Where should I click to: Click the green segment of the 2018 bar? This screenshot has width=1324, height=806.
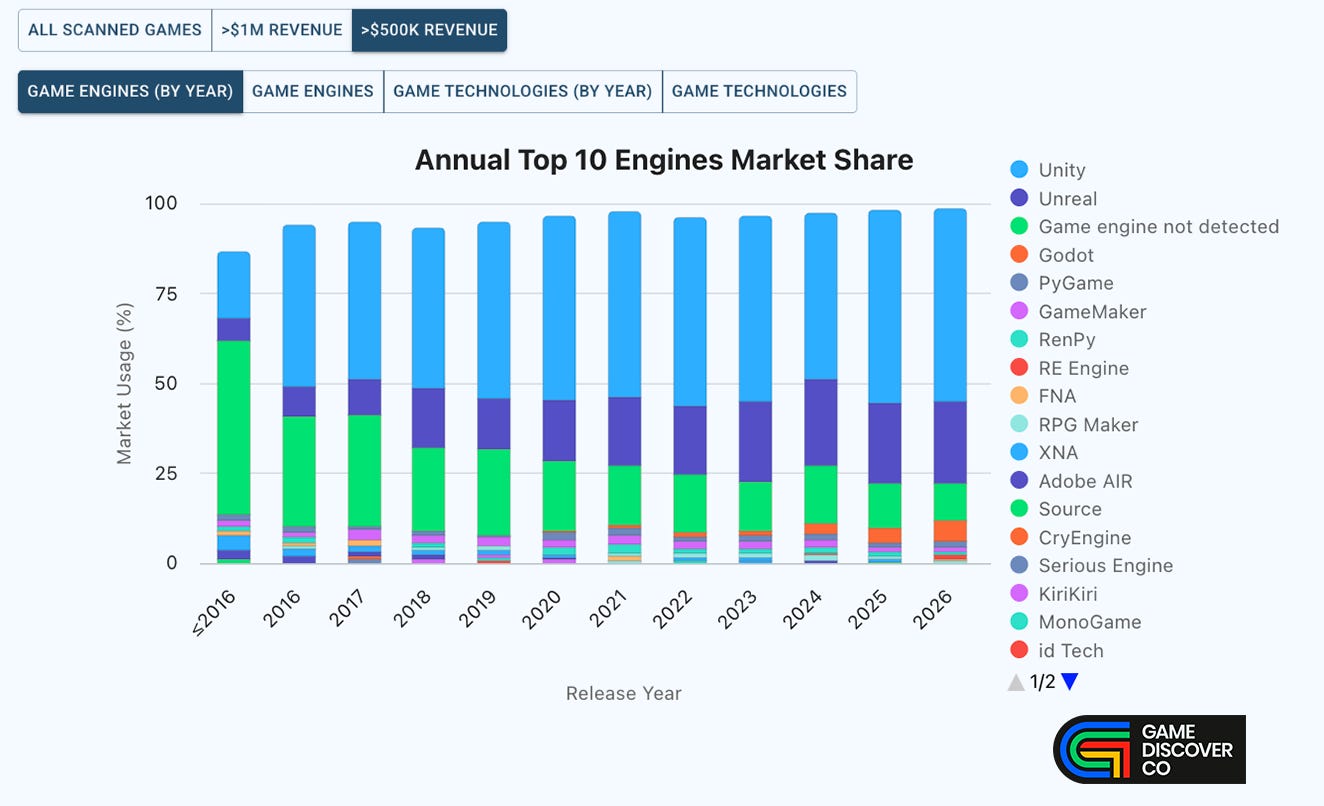click(x=429, y=489)
